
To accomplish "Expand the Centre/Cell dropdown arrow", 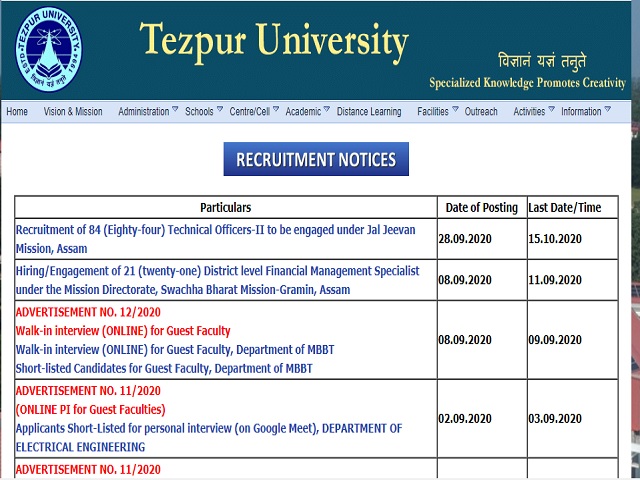I will tap(276, 109).
